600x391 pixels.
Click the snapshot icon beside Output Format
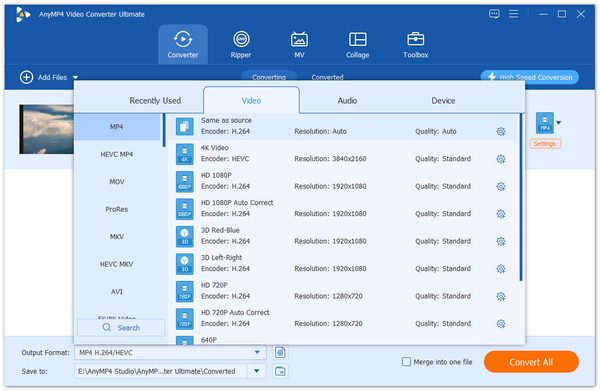tap(280, 352)
